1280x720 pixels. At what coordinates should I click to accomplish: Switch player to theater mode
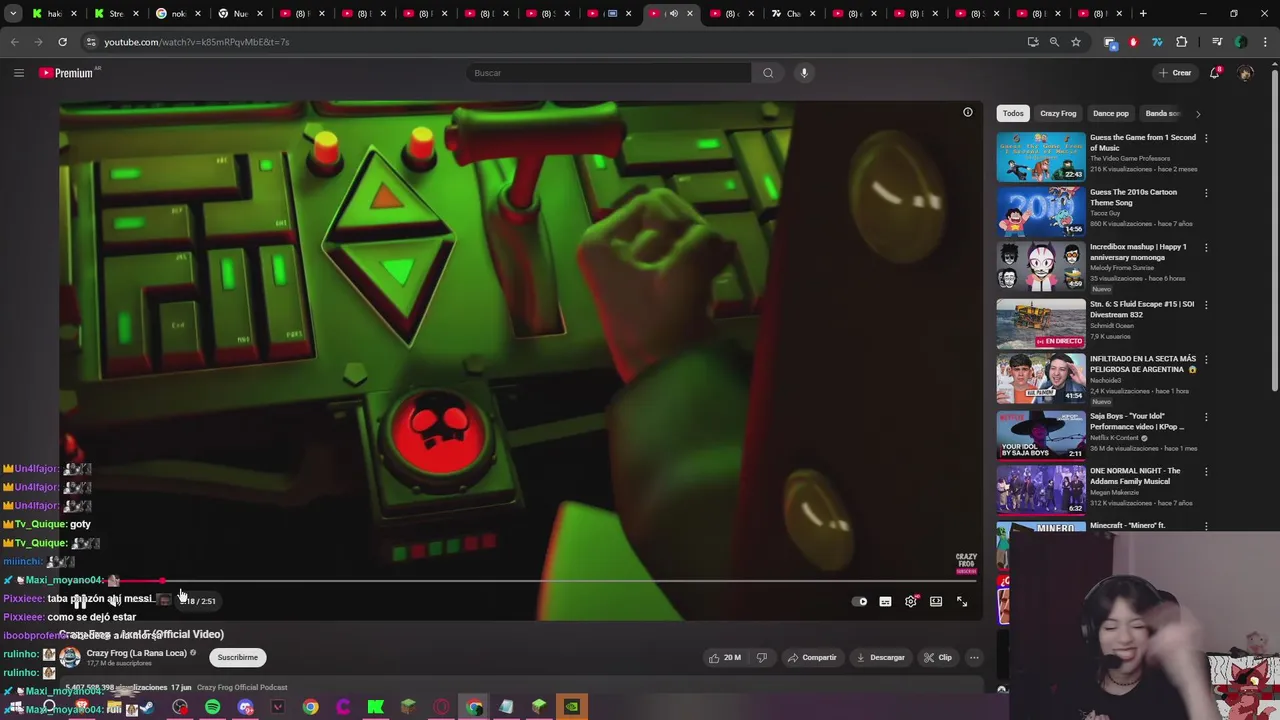[936, 601]
